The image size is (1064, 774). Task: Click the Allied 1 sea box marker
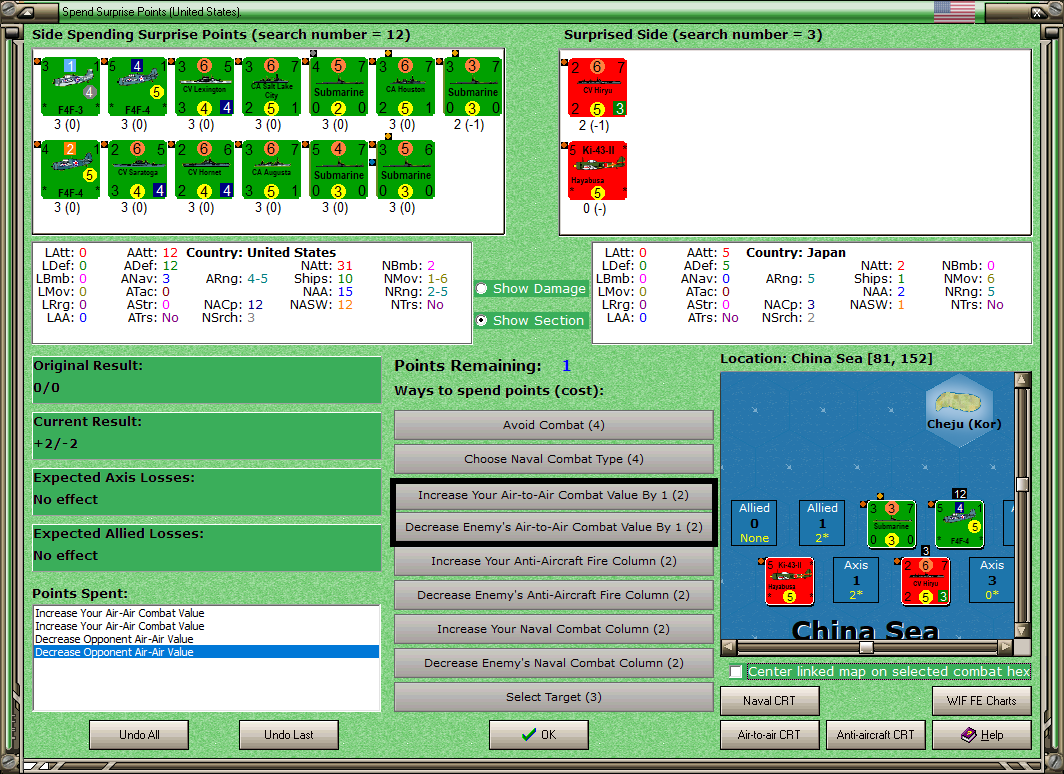822,523
